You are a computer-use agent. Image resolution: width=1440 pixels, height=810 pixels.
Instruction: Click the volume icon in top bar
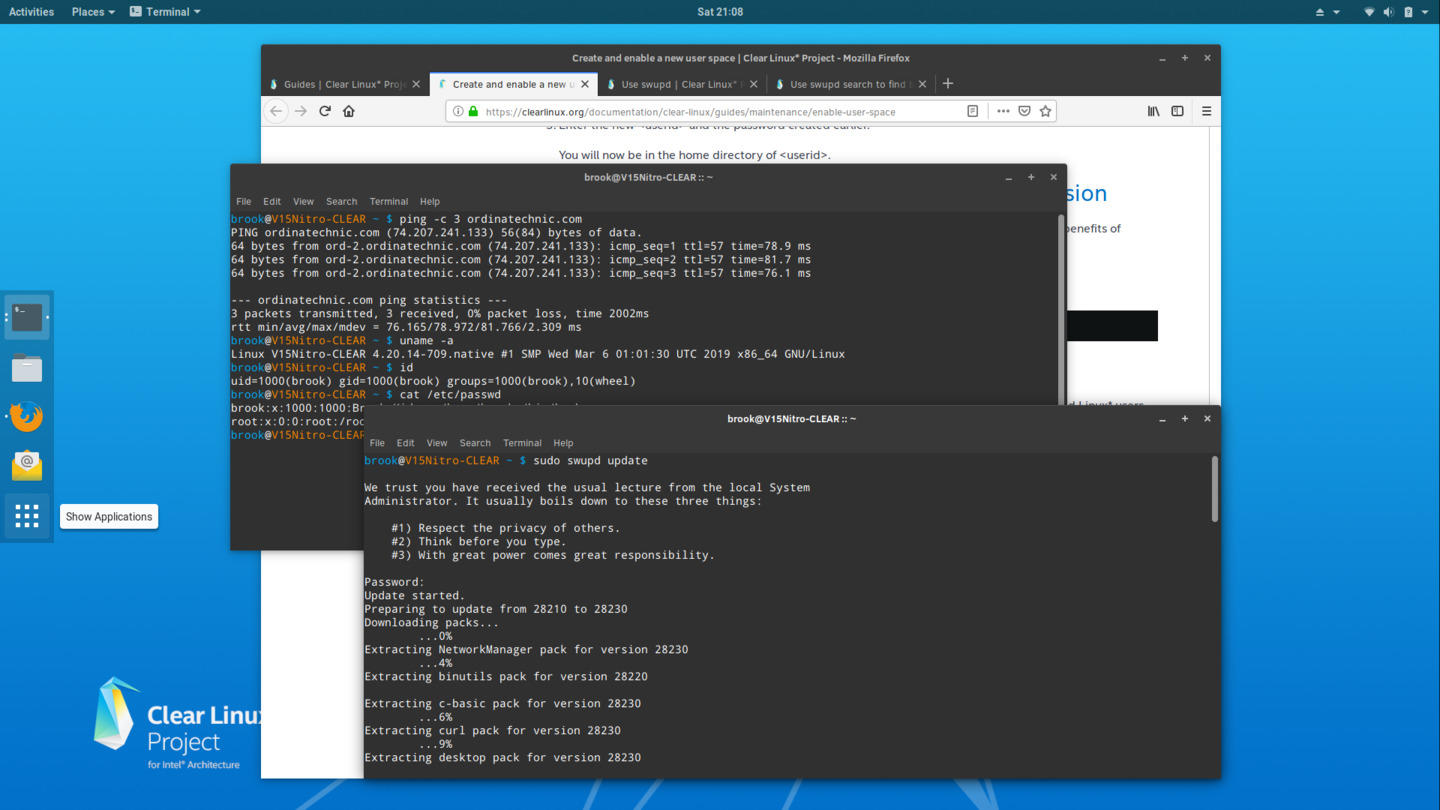(1388, 12)
